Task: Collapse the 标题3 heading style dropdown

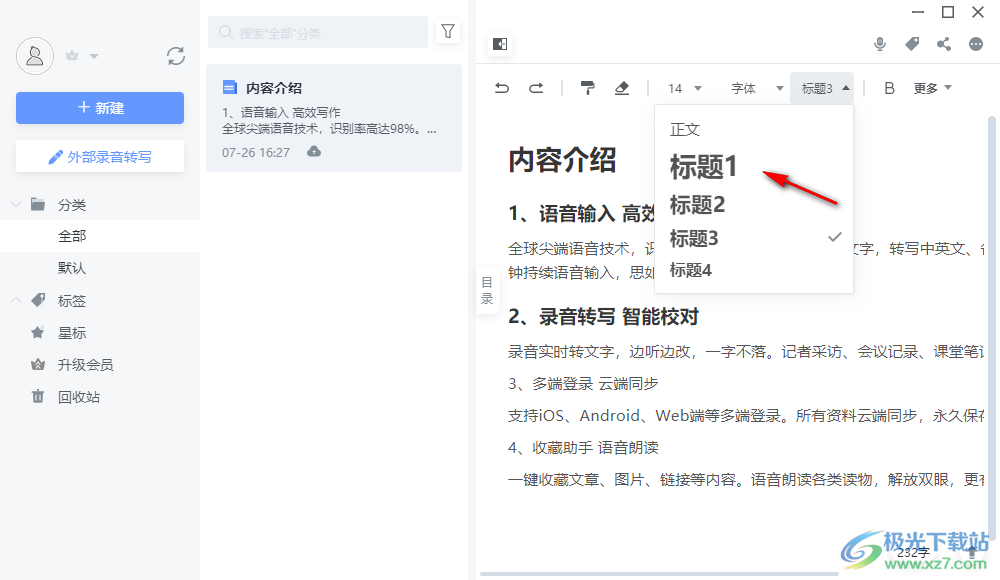Action: 823,88
